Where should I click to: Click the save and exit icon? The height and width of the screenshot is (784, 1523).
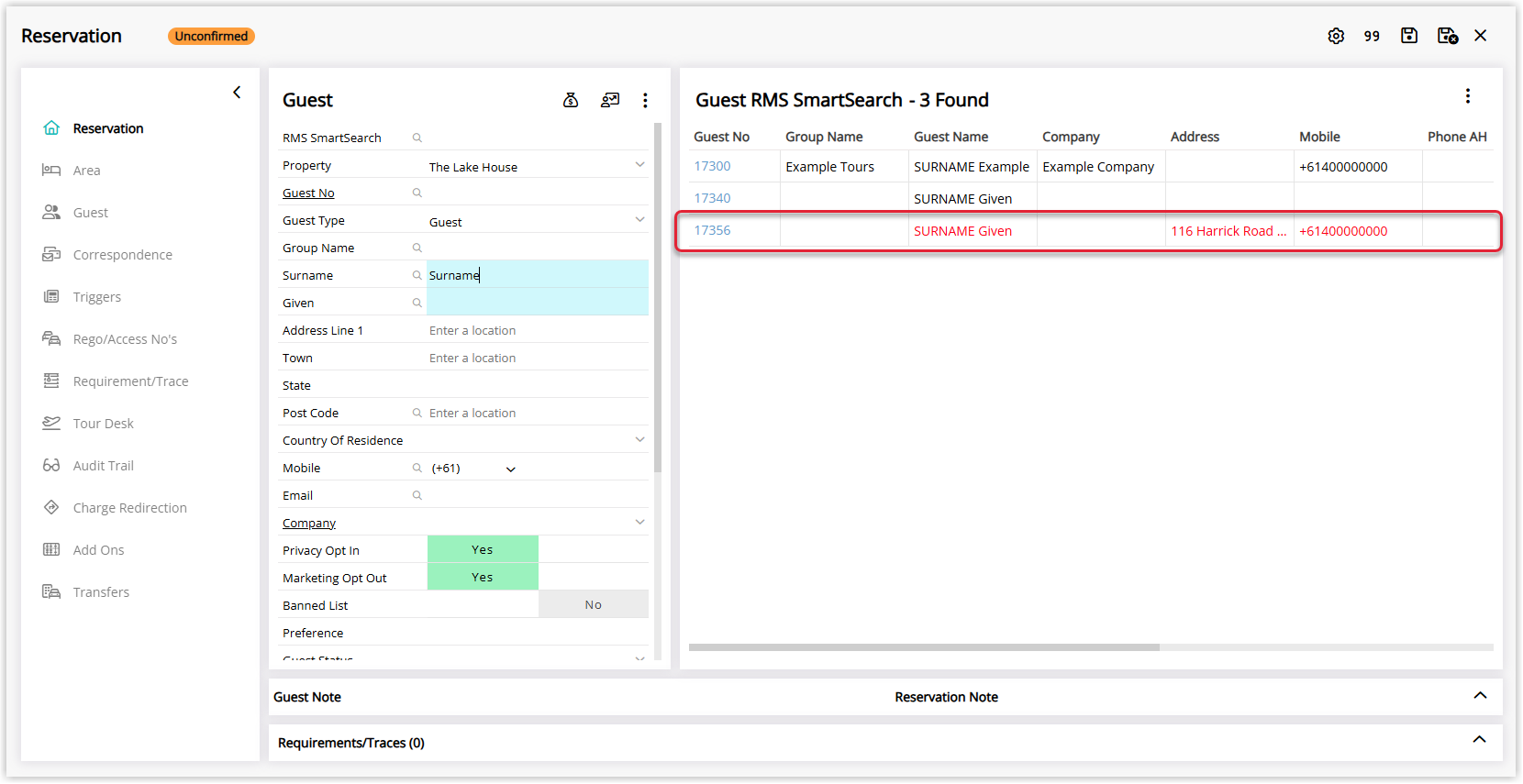(x=1447, y=36)
